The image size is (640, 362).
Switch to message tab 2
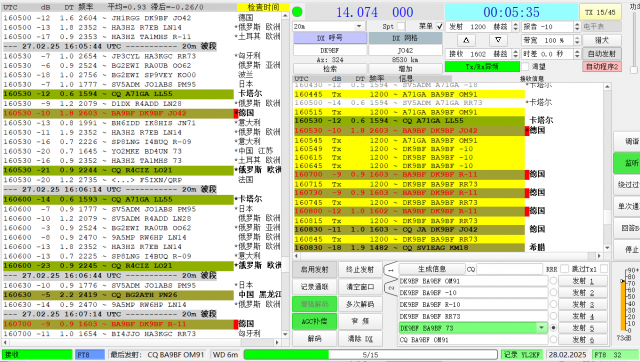(x=391, y=288)
